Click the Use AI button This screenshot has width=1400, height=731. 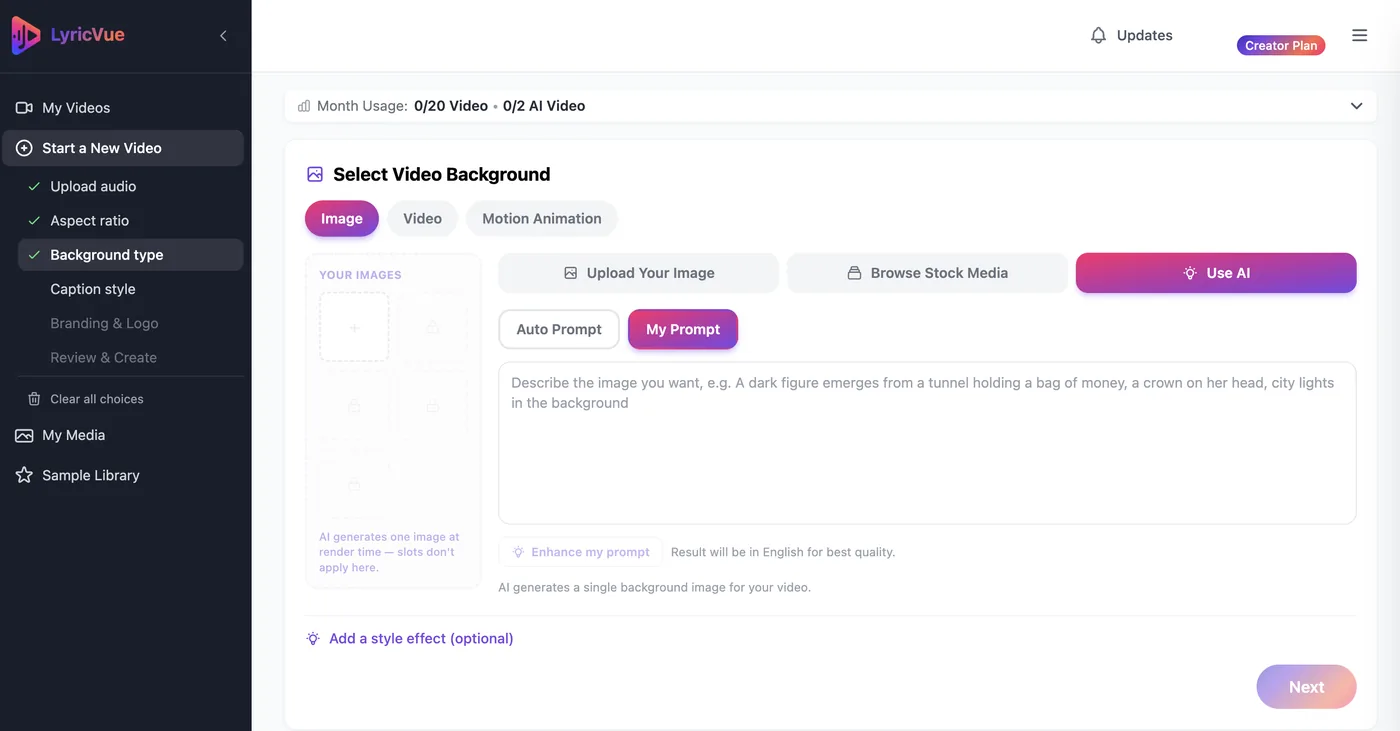(1216, 273)
